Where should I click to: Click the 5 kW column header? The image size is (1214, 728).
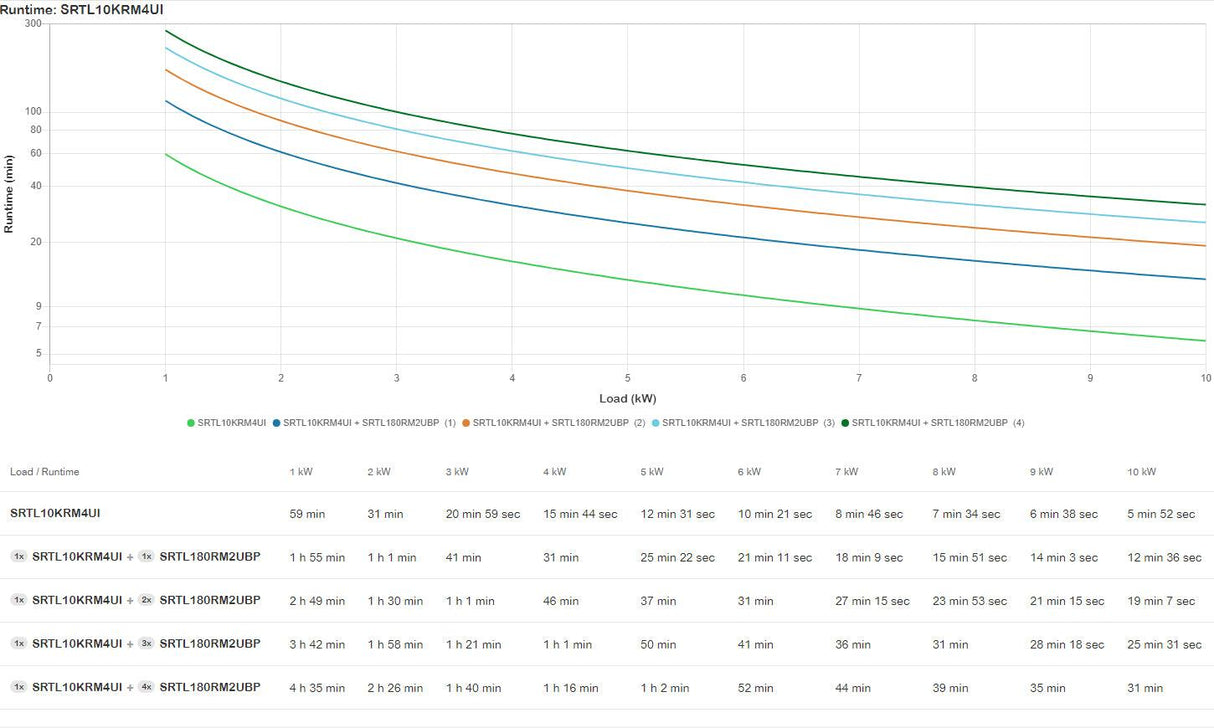(x=654, y=472)
